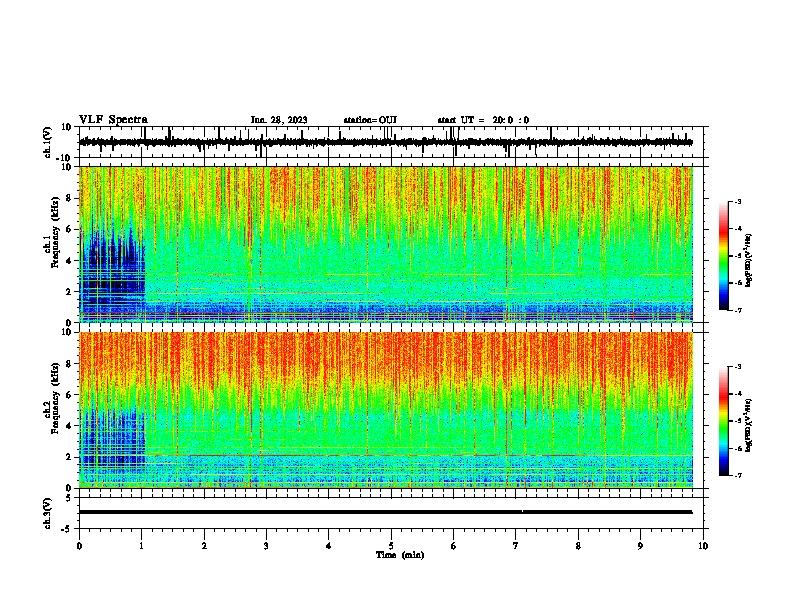Screen dimensions: 792x612
Task: Click the "-3" label on ch.1 color bar
Action: point(737,202)
